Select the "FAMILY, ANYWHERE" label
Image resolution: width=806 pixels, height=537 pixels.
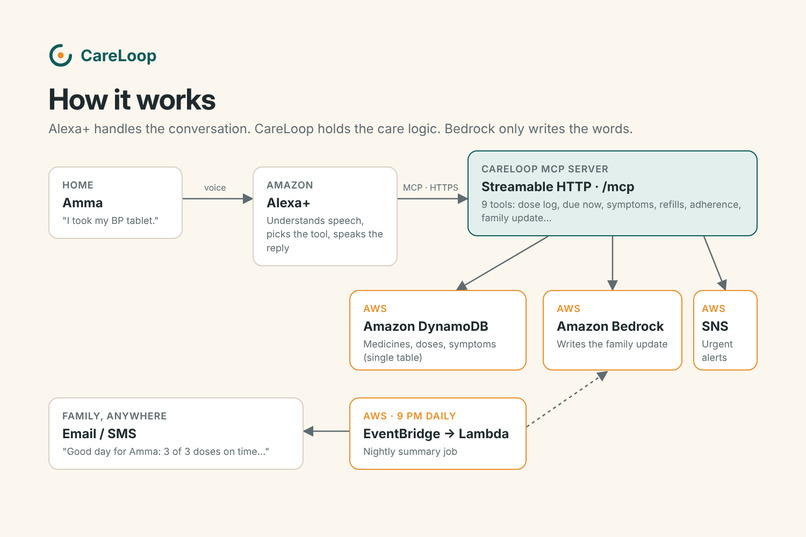[114, 416]
